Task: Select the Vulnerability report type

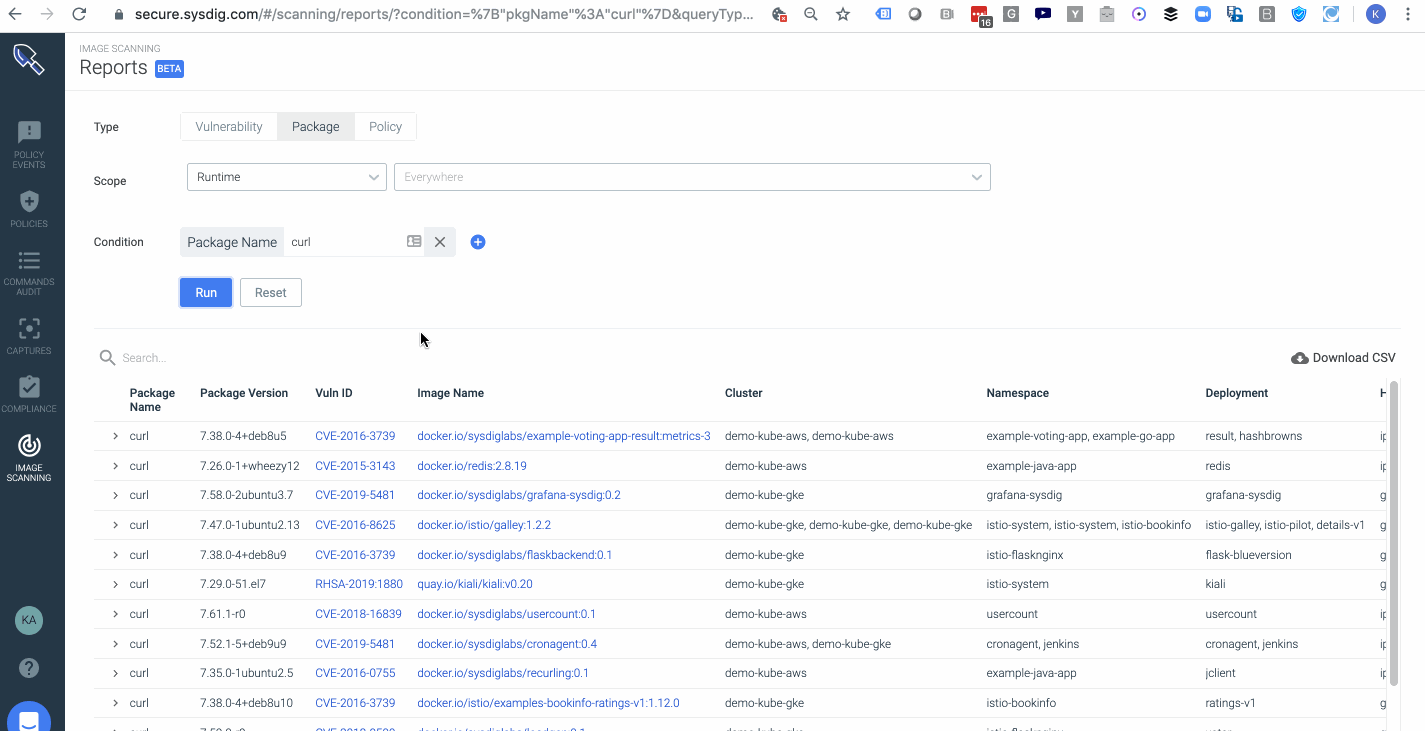Action: coord(229,127)
